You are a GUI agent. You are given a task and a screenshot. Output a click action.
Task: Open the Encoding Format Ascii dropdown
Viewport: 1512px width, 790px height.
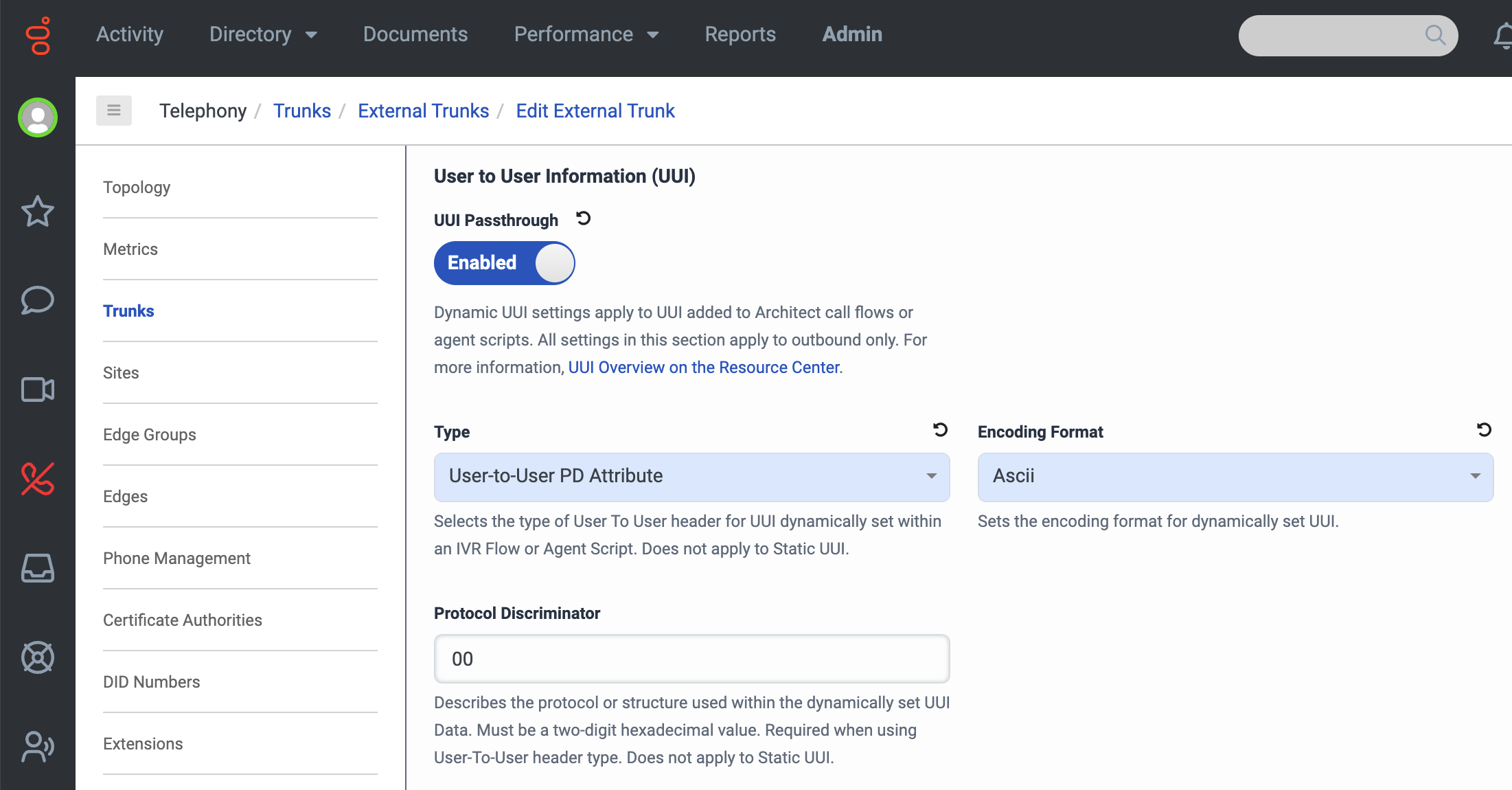pos(1235,477)
